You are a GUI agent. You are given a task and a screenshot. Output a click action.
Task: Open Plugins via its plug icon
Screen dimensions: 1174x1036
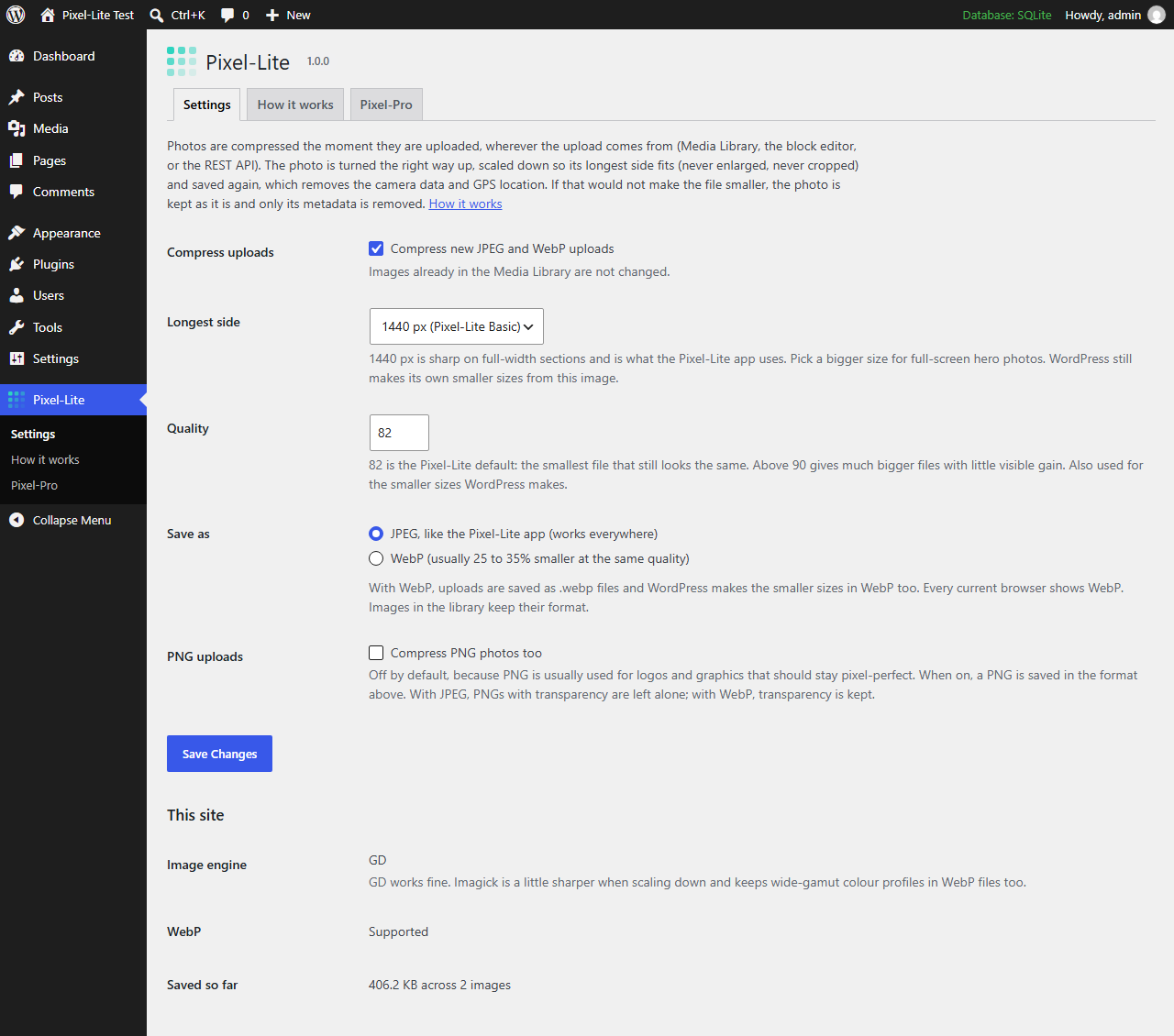[17, 264]
